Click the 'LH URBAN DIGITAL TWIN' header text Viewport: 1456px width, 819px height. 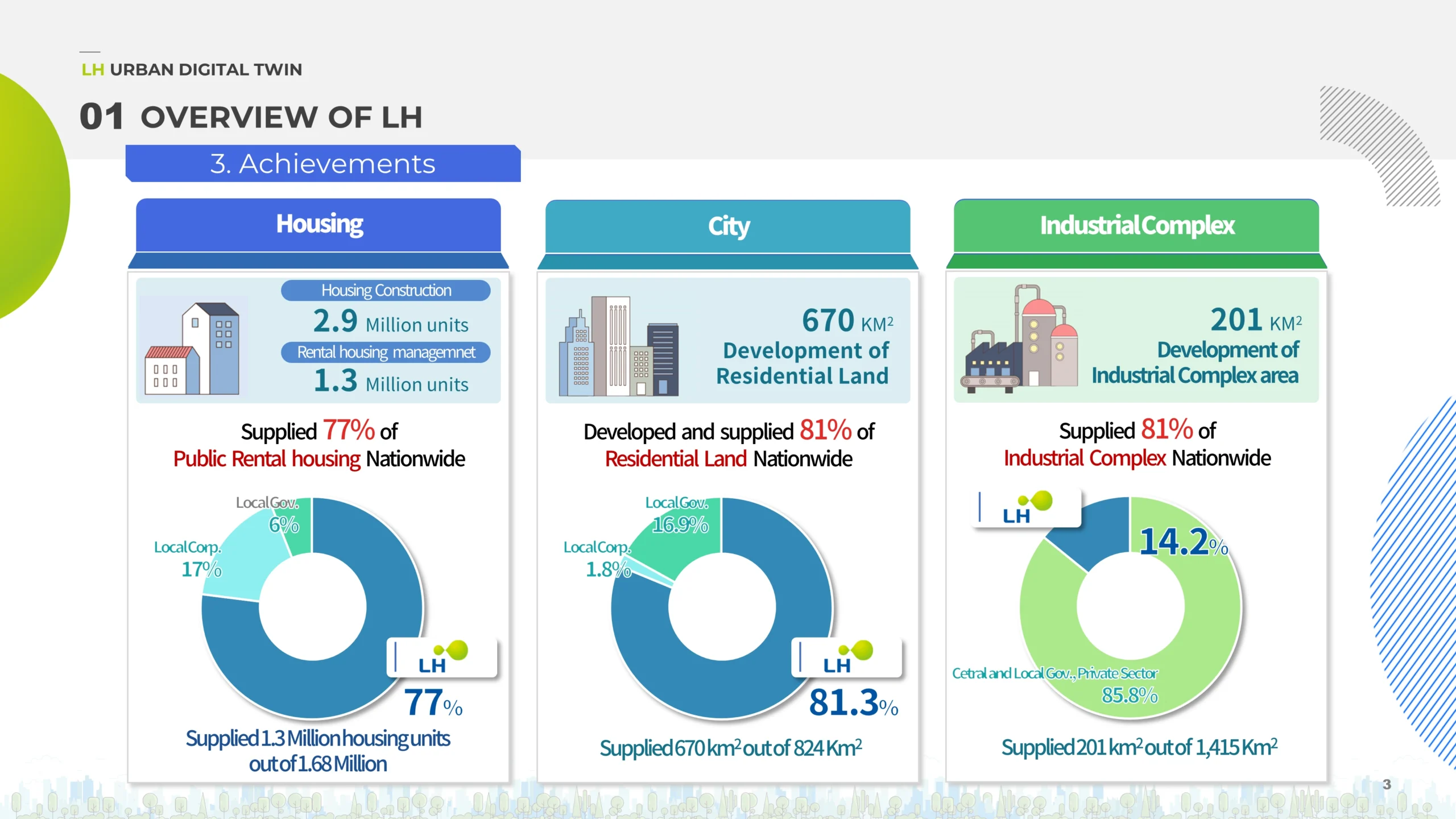pos(192,69)
